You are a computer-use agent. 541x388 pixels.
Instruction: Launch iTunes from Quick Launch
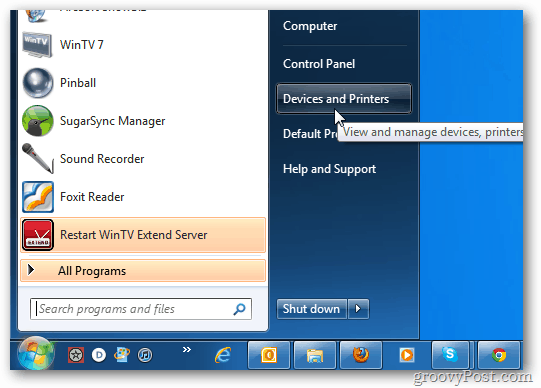145,355
